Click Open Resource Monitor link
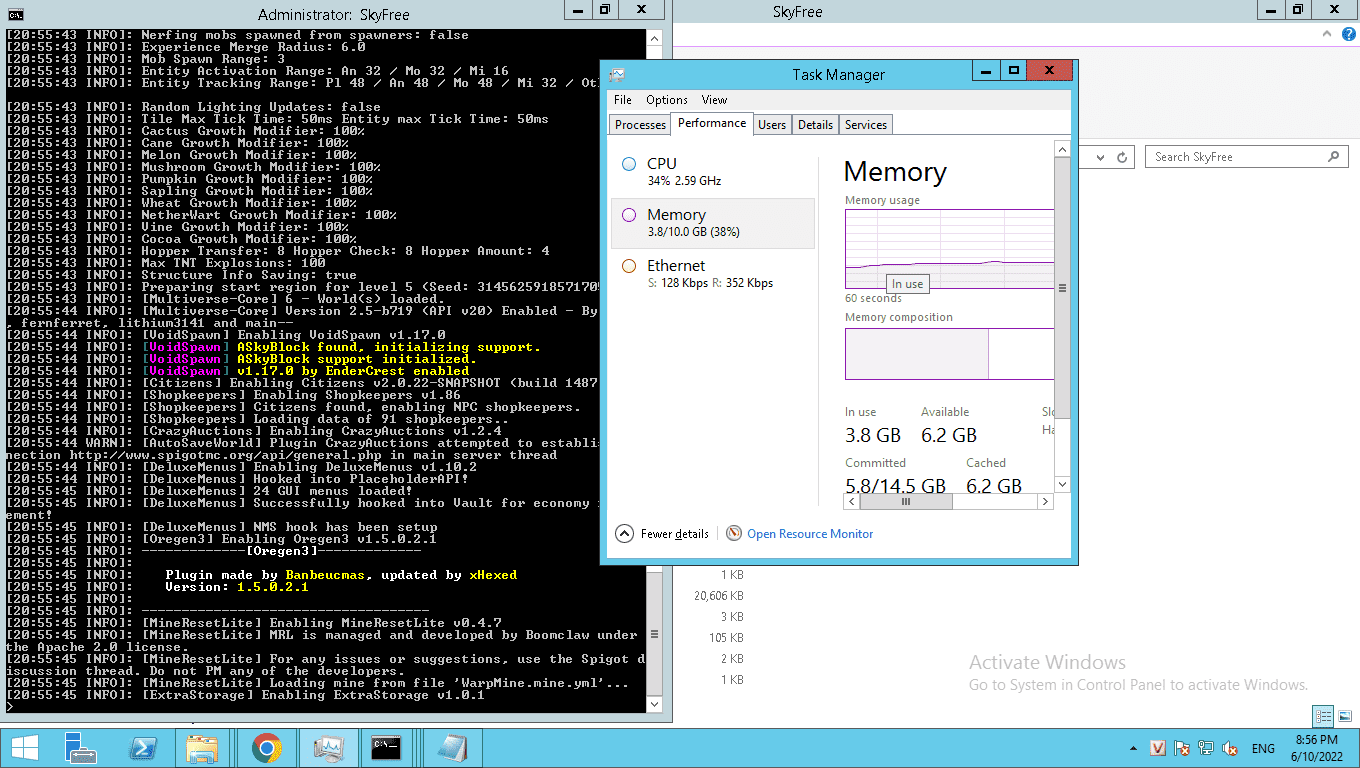The width and height of the screenshot is (1360, 768). (809, 534)
